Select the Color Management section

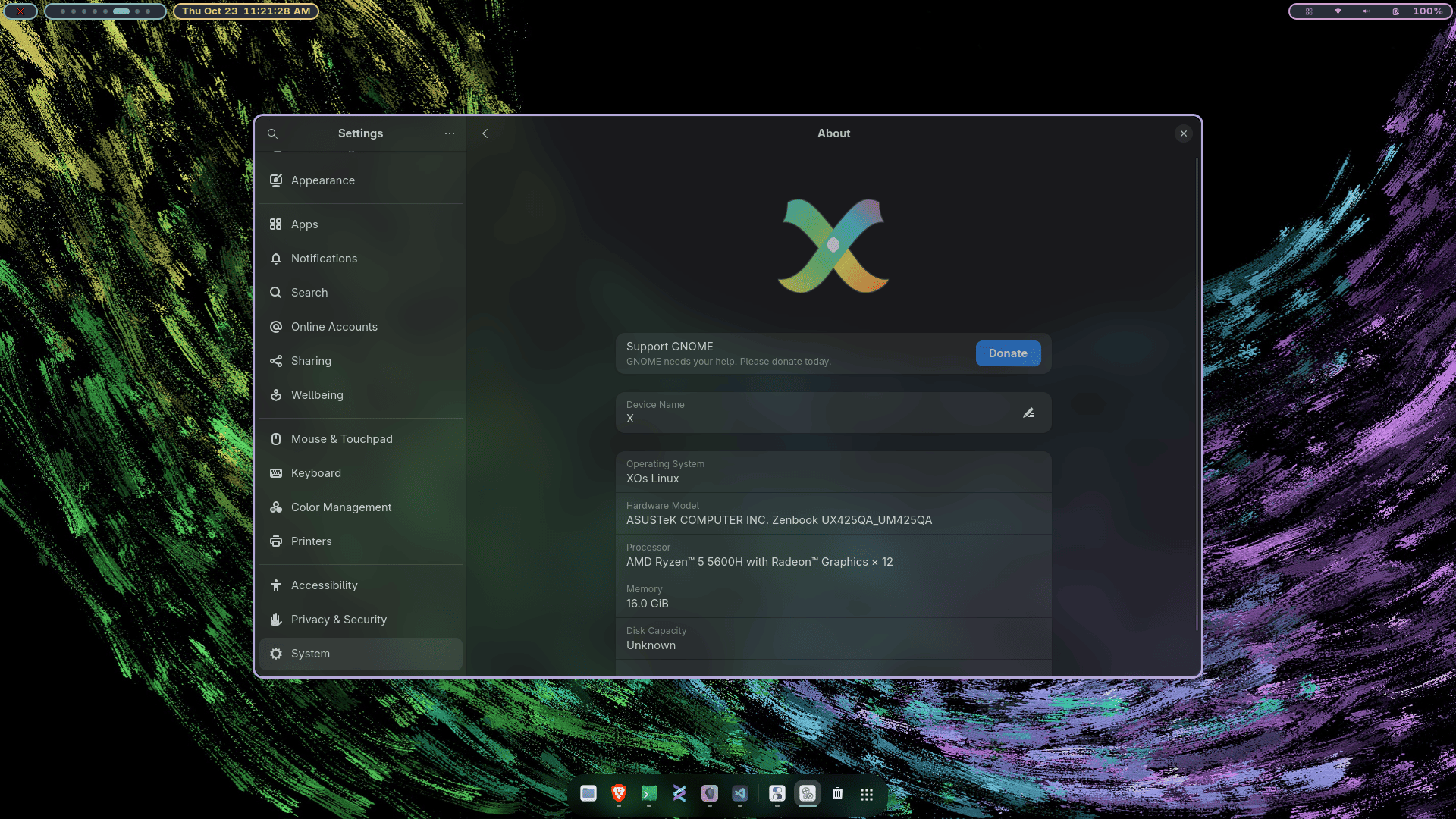(341, 507)
